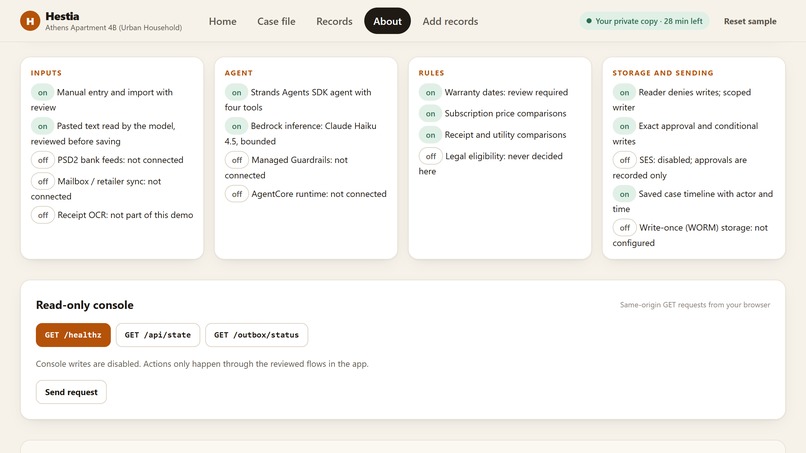806x453 pixels.
Task: Toggle the Pasted text read by model pill
Action: 42,126
